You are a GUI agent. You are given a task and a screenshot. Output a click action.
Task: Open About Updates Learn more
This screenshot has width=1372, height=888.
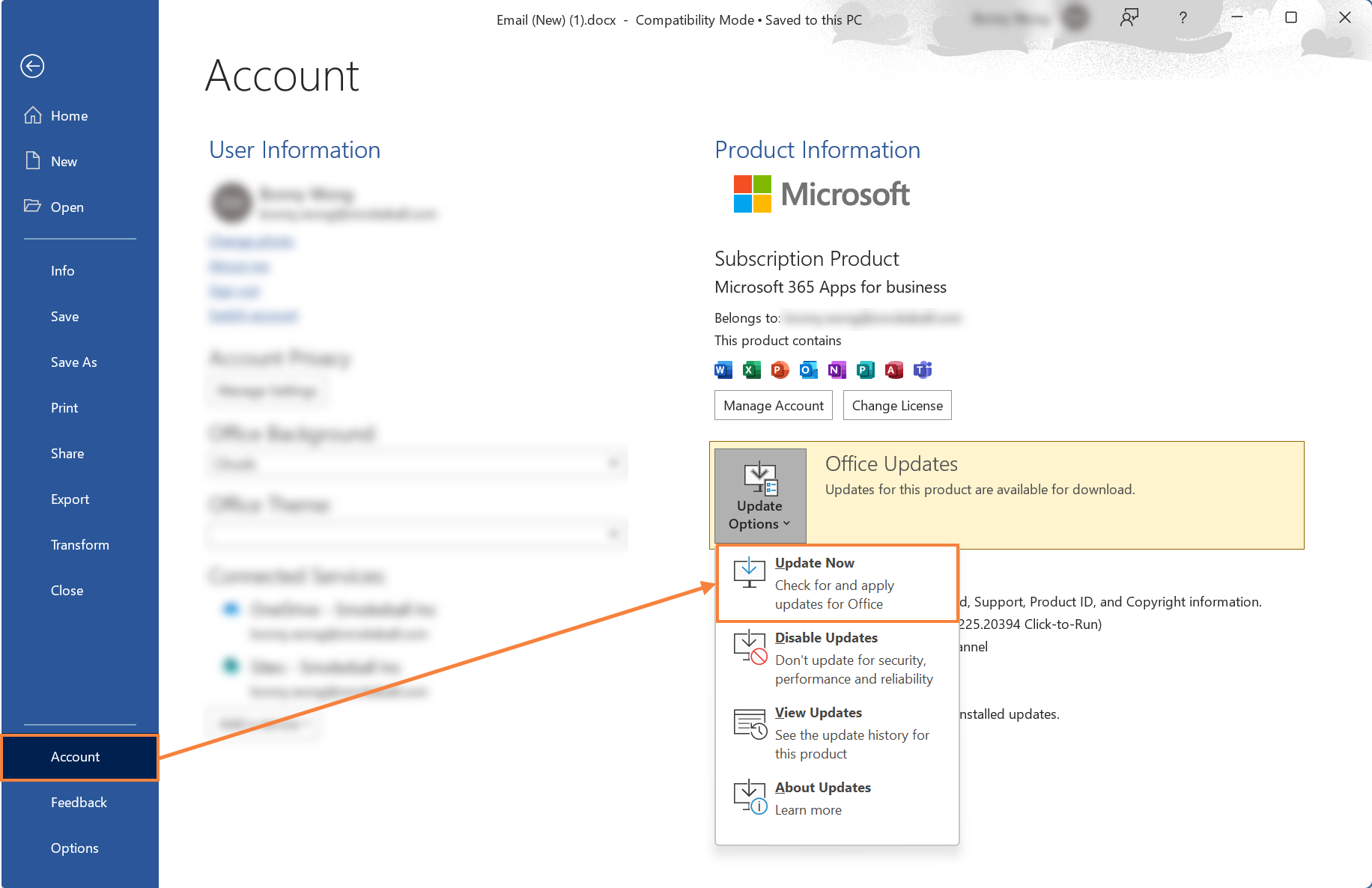pyautogui.click(x=837, y=799)
